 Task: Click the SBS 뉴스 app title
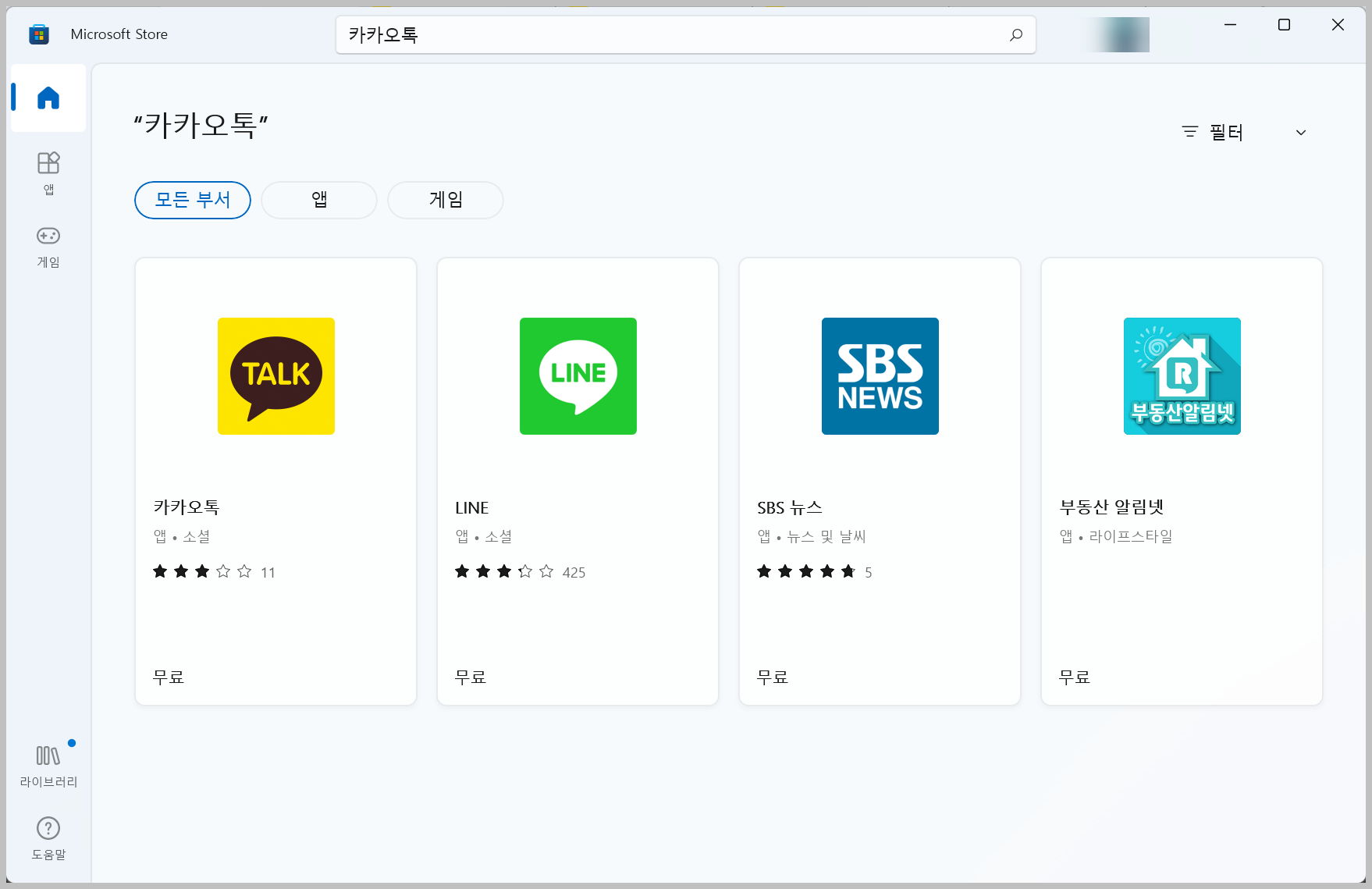click(790, 508)
